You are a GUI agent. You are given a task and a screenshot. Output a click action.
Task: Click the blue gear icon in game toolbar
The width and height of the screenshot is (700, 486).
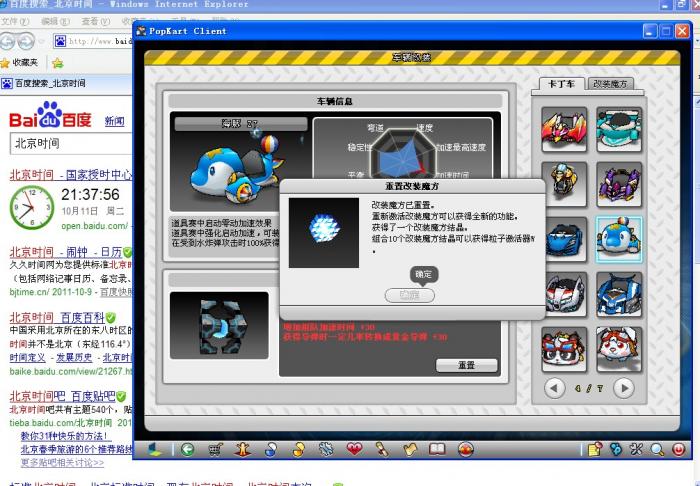(326, 449)
